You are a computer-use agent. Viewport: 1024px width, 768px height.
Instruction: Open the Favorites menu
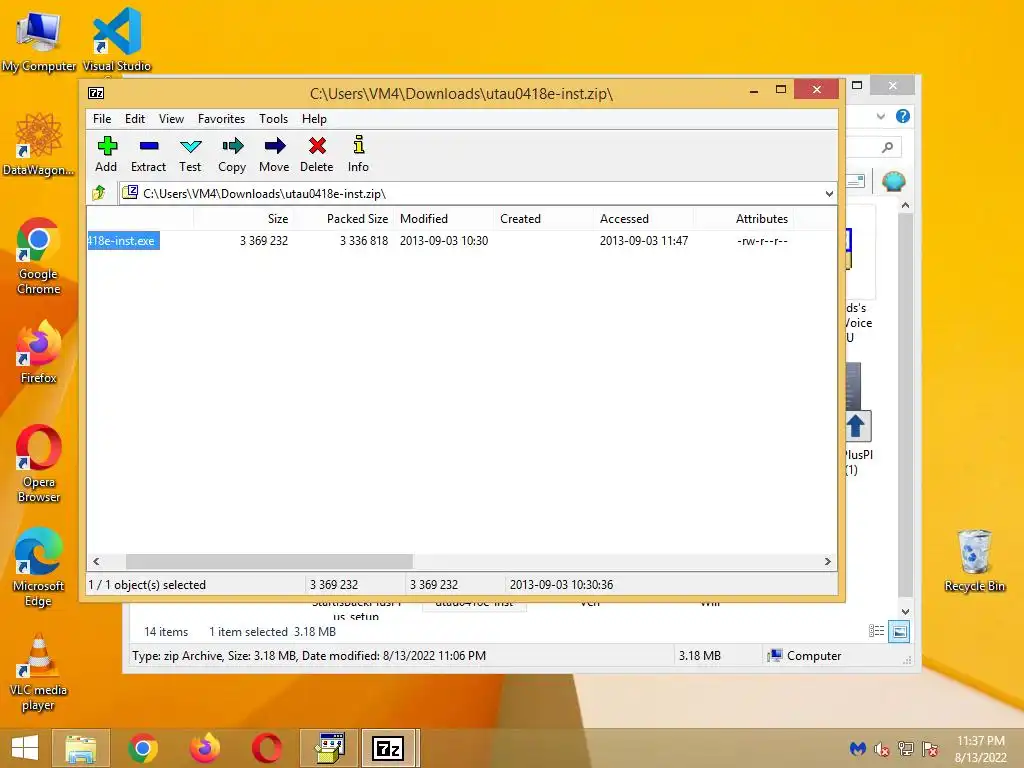click(221, 119)
